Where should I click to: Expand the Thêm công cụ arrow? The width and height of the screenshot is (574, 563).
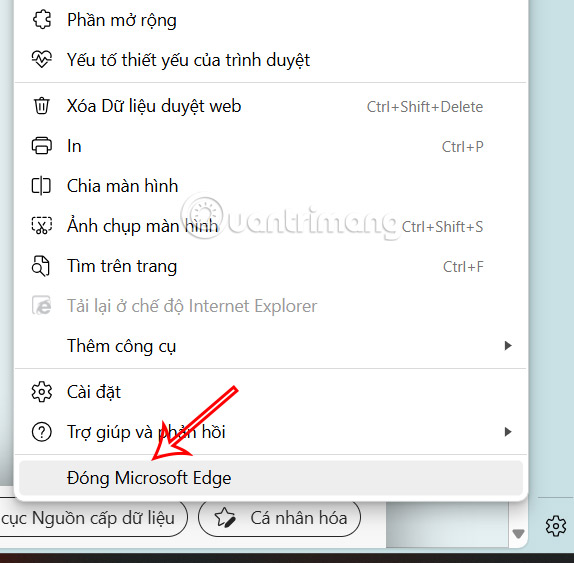508,346
